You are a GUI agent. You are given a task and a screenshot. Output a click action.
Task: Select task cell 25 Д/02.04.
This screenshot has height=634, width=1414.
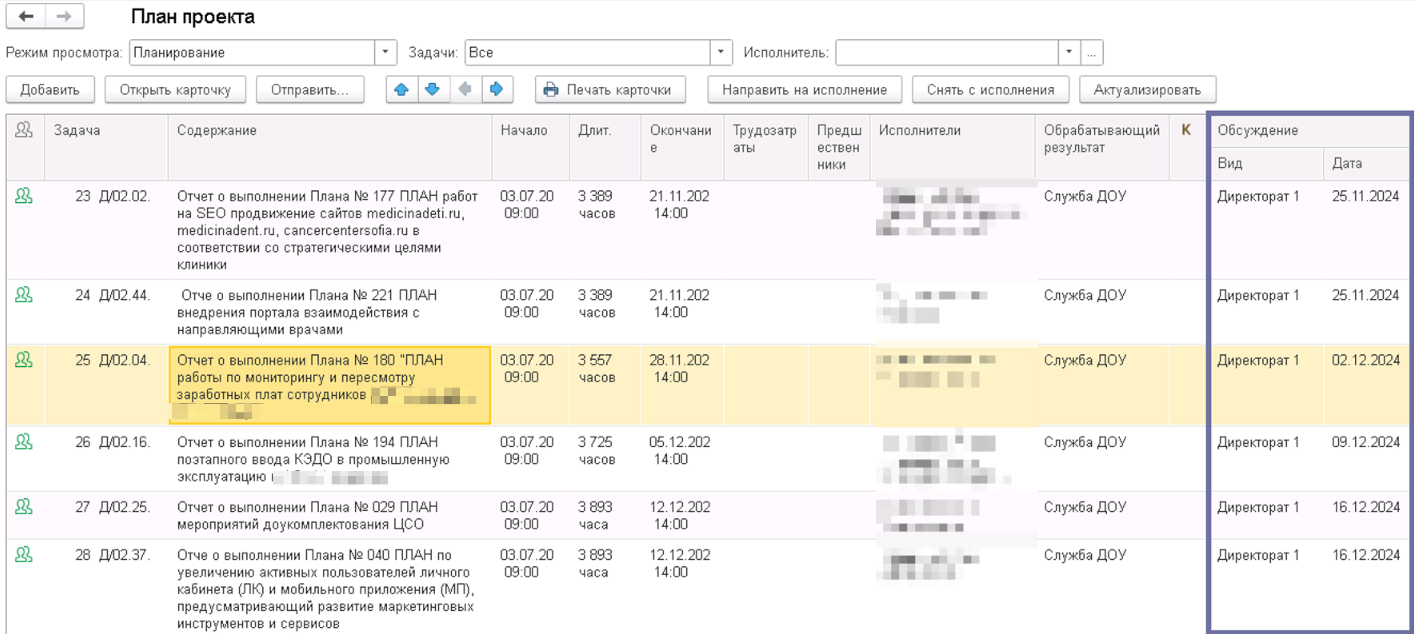(x=106, y=385)
